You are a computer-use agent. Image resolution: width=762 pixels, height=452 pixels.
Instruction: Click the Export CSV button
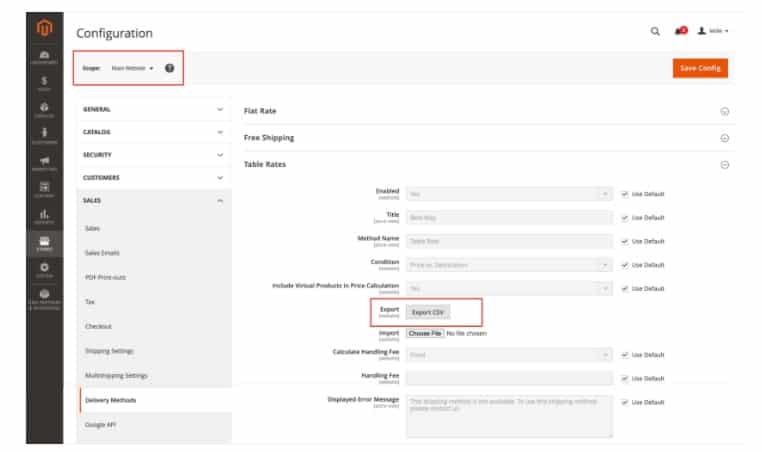tap(428, 312)
